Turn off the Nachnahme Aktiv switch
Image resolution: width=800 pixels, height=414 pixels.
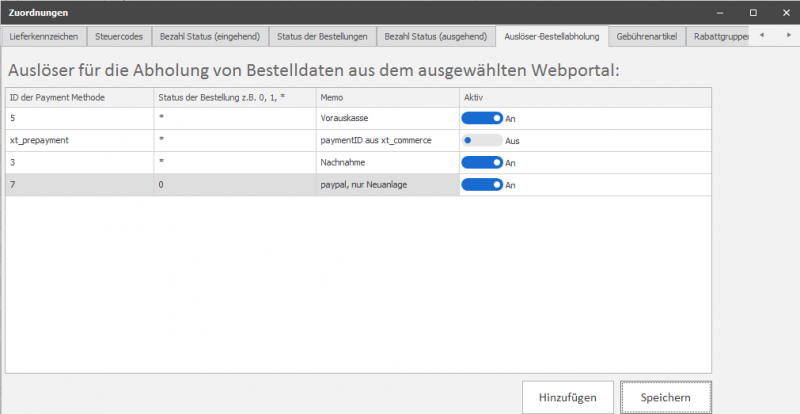(x=481, y=163)
